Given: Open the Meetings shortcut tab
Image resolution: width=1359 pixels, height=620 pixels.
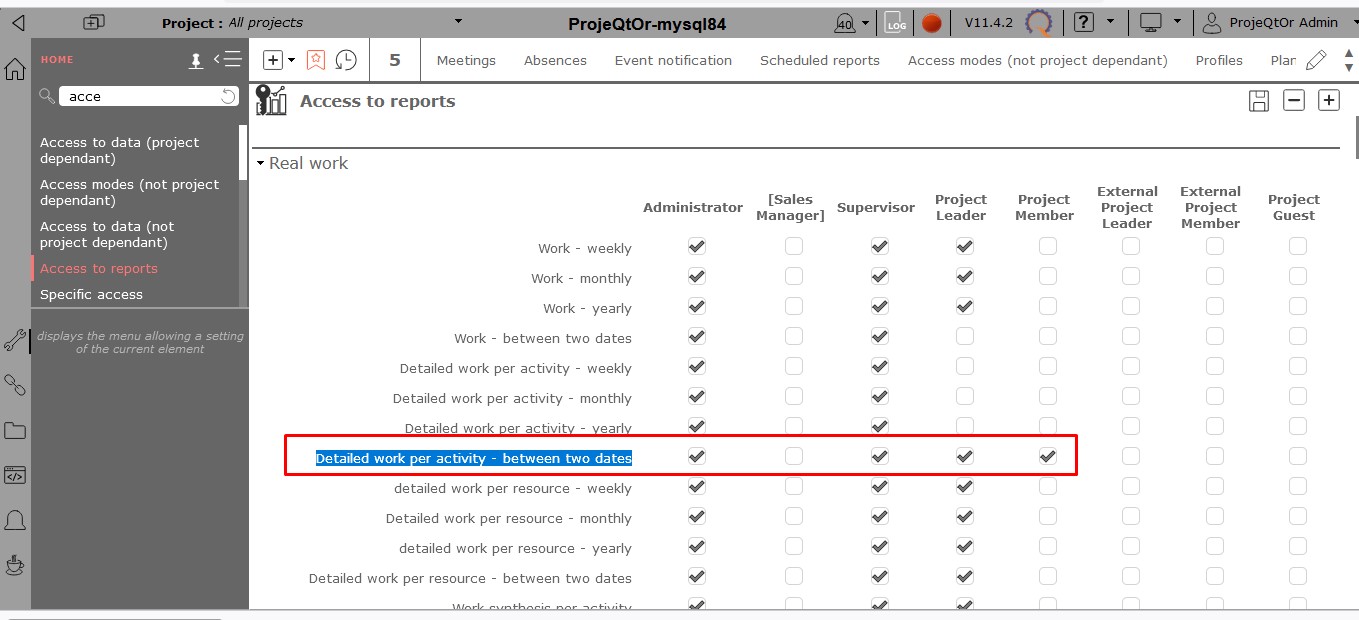Looking at the screenshot, I should (x=466, y=60).
